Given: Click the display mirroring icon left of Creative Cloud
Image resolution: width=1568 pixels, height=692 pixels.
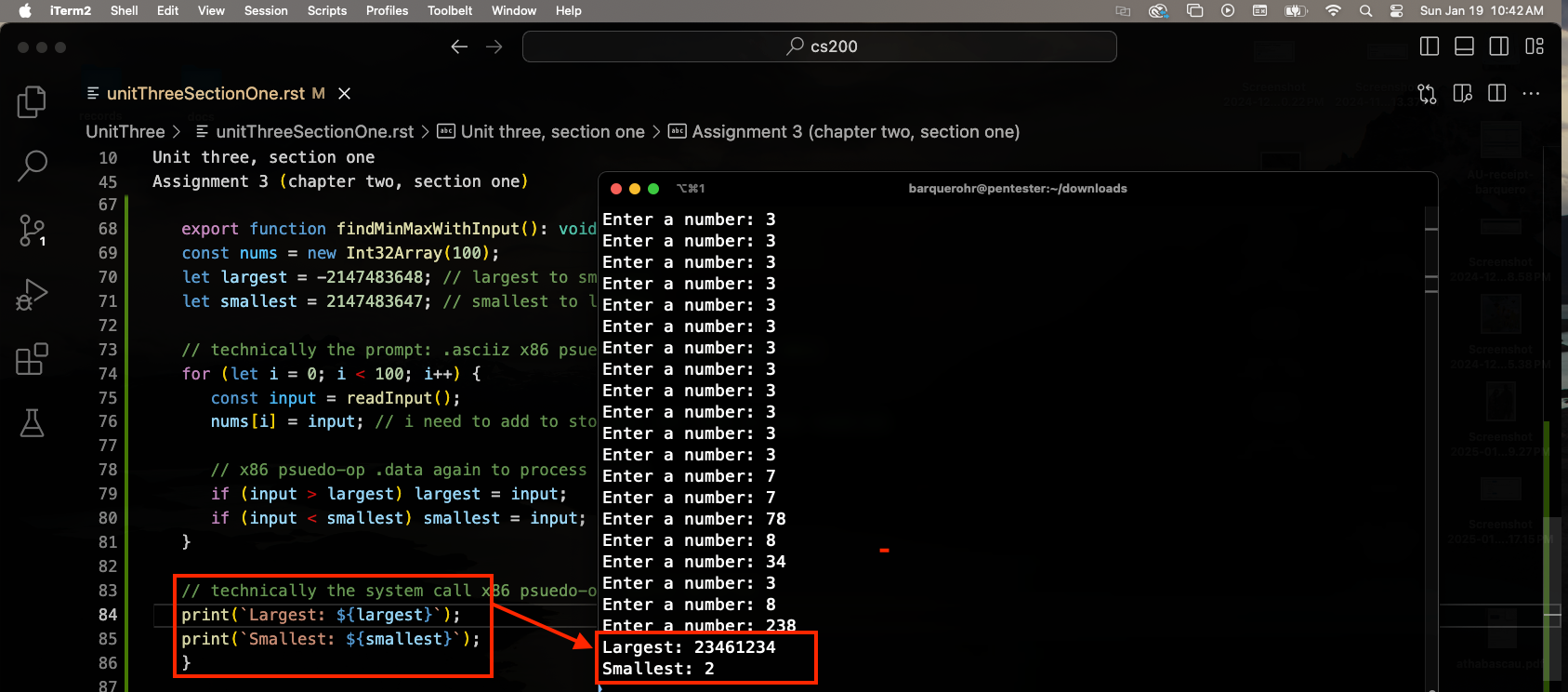Looking at the screenshot, I should 1123,11.
